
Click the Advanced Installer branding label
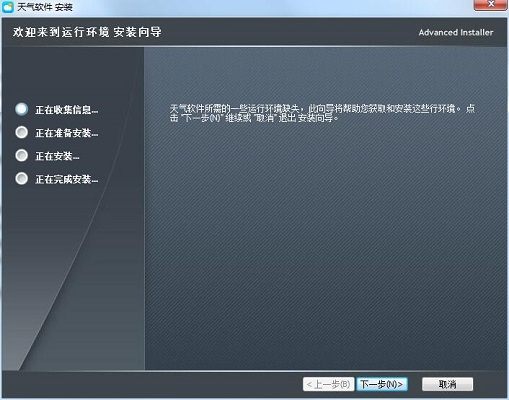(x=456, y=32)
